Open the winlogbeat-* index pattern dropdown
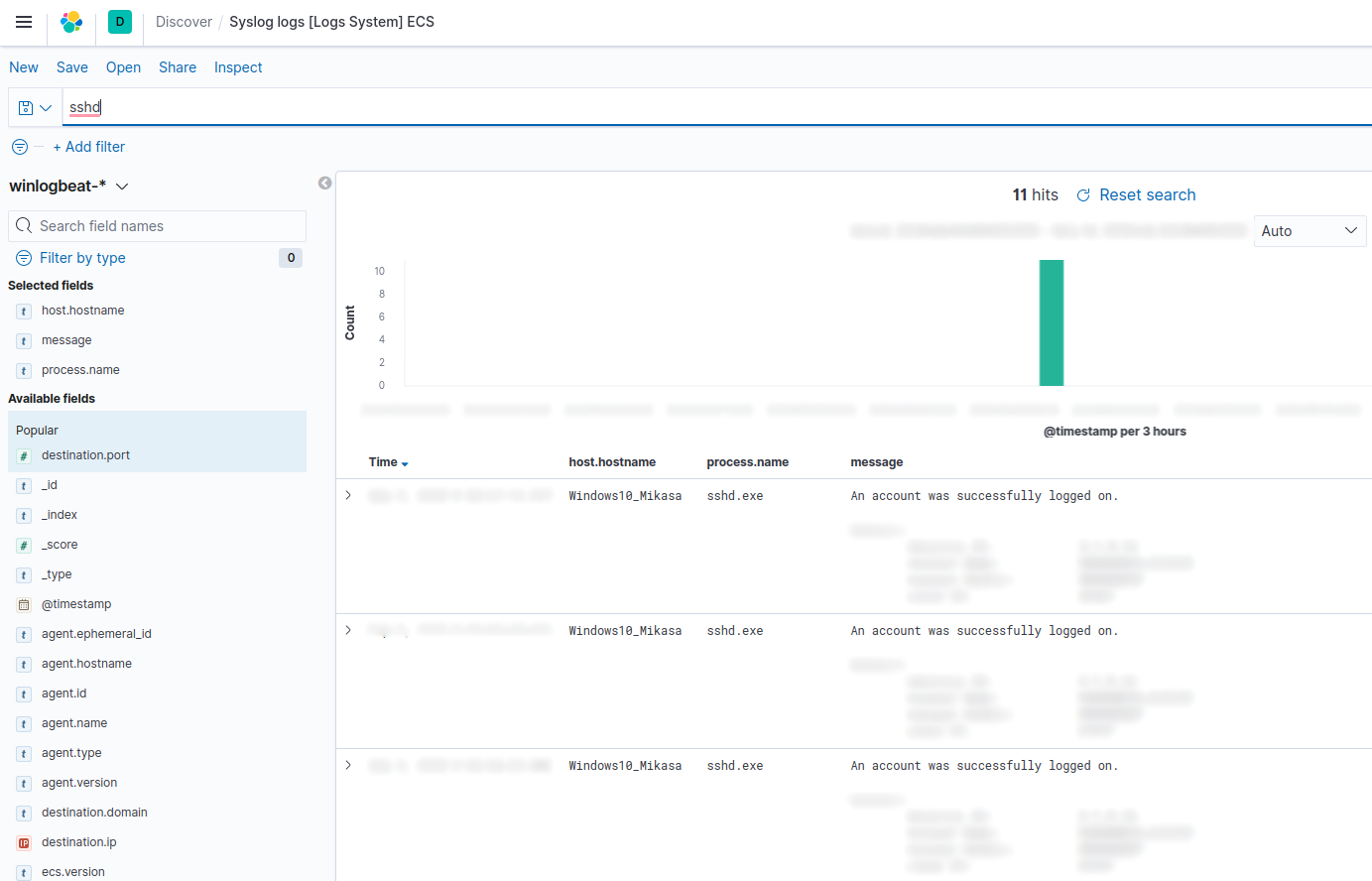 [68, 187]
